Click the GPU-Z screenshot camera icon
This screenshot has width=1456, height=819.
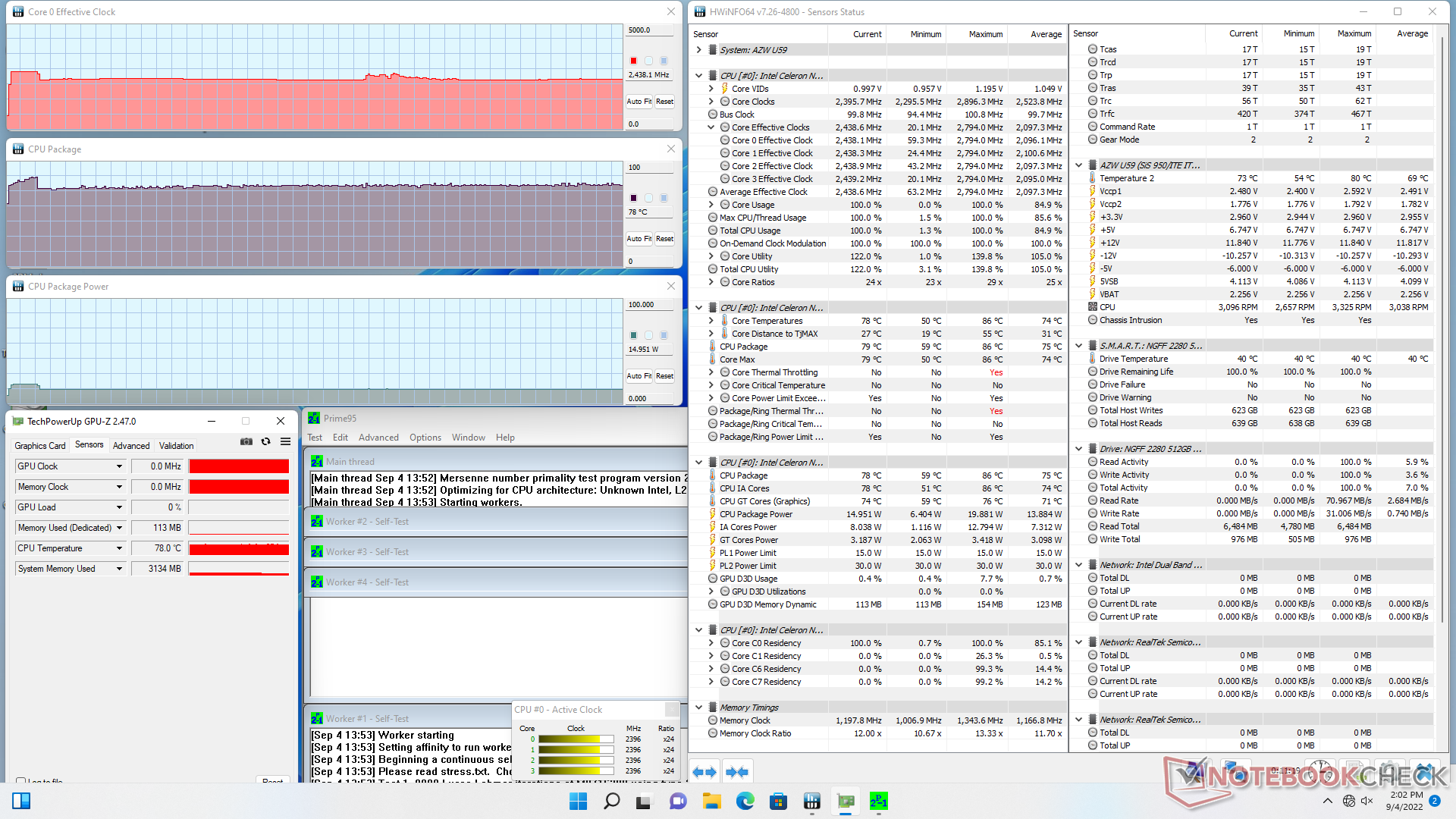[246, 442]
